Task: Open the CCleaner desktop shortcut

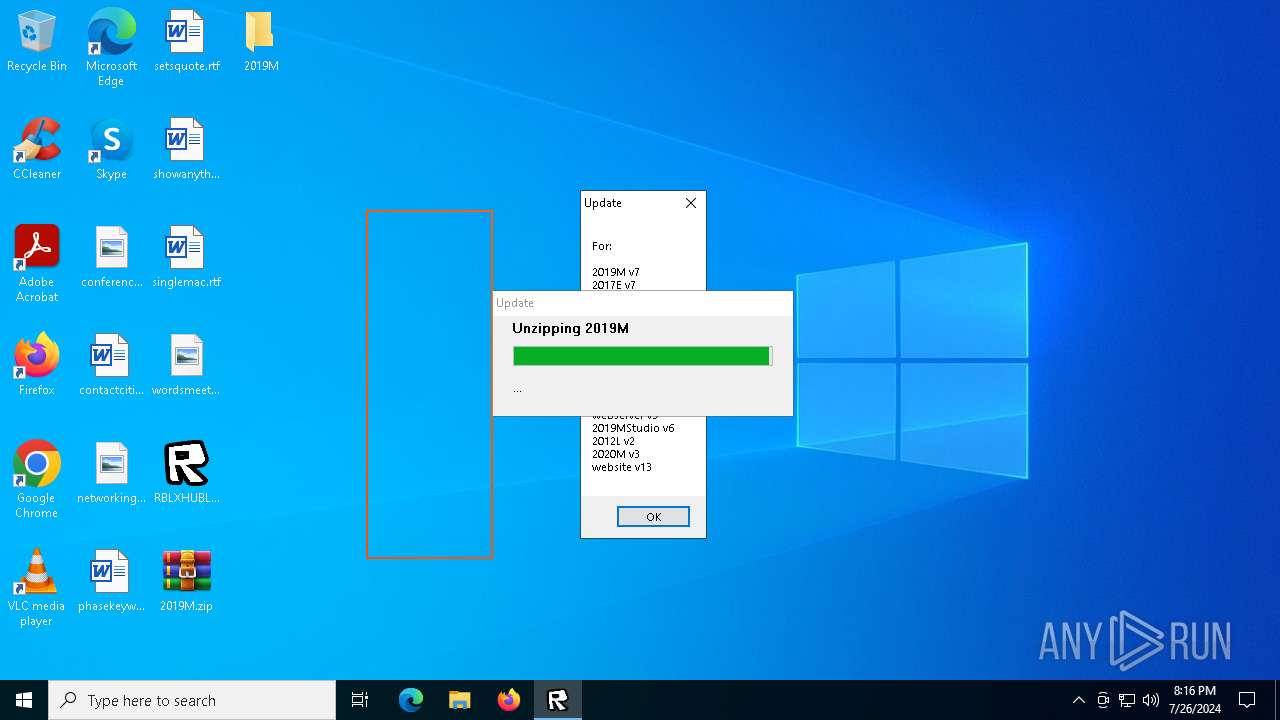Action: (x=37, y=149)
